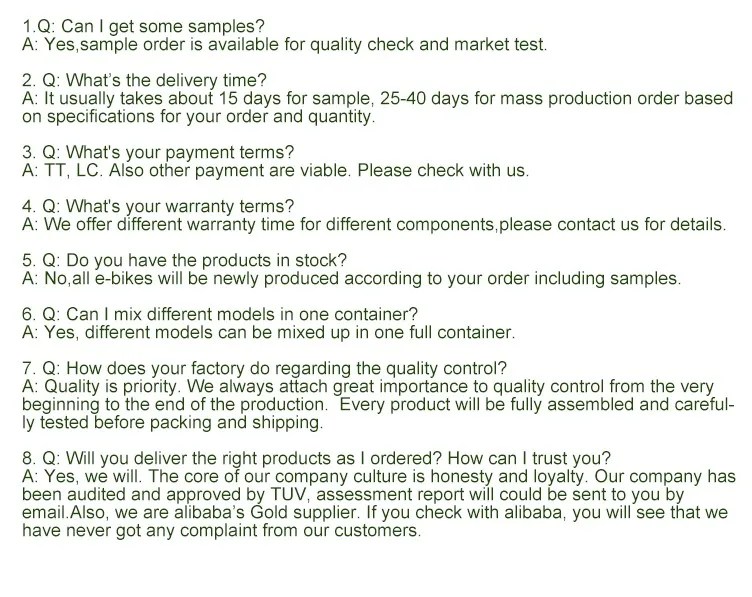Click the line 'Quality is priority'
This screenshot has height=597, width=752.
(368, 387)
